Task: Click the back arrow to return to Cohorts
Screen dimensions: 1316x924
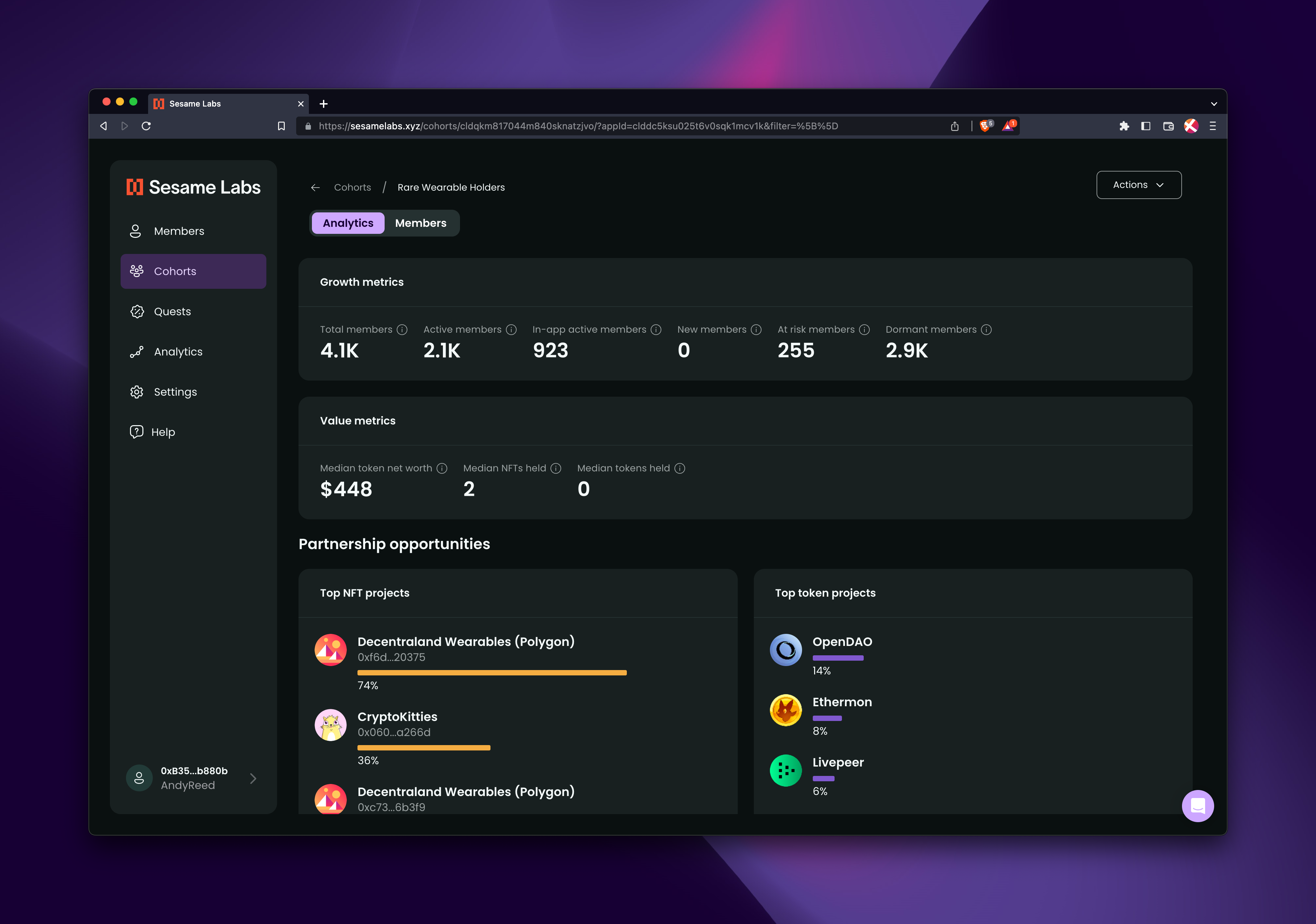Action: point(315,187)
